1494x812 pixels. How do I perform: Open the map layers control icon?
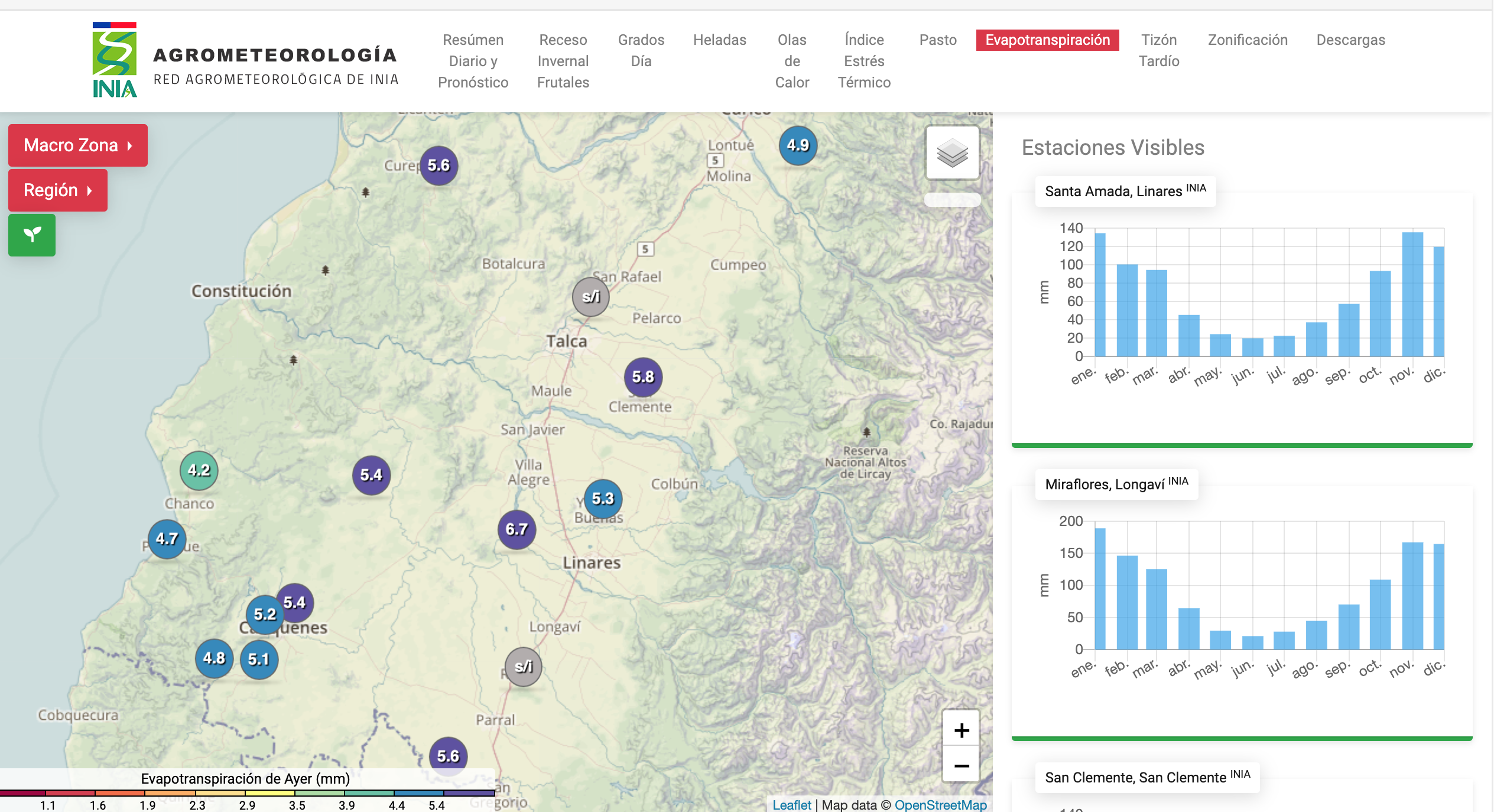click(952, 153)
